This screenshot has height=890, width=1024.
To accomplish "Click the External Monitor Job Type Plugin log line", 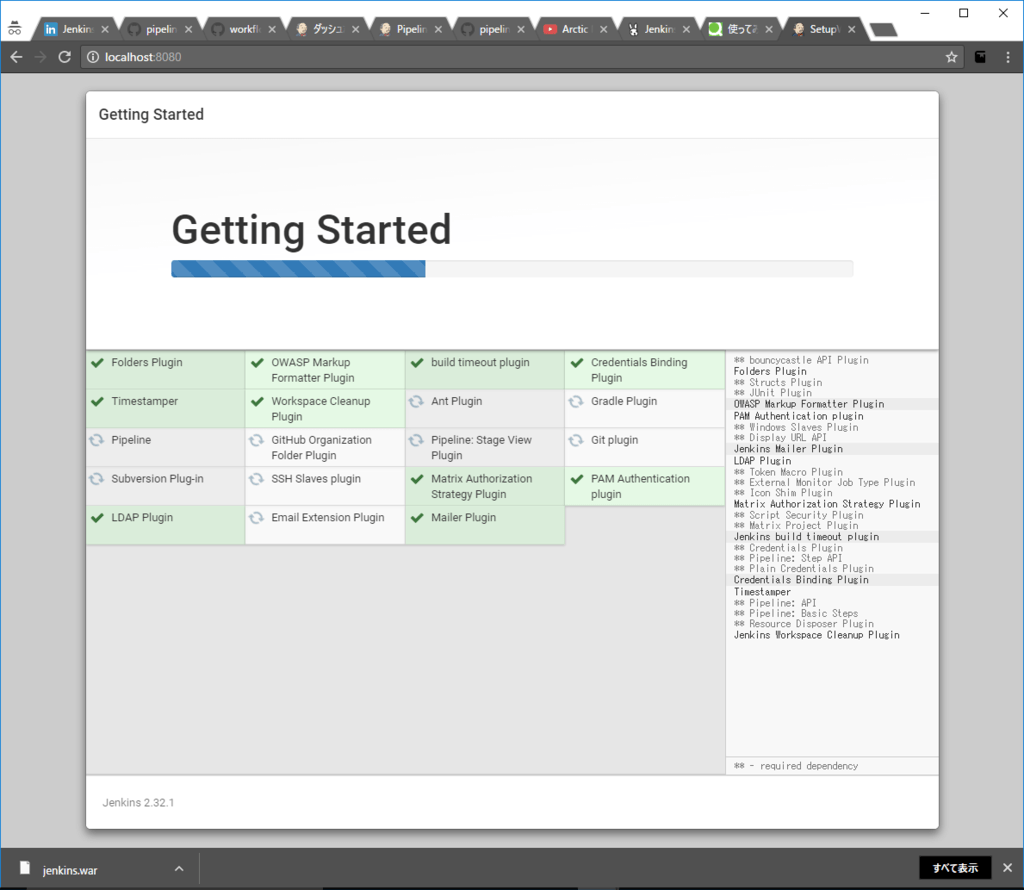I will point(824,483).
